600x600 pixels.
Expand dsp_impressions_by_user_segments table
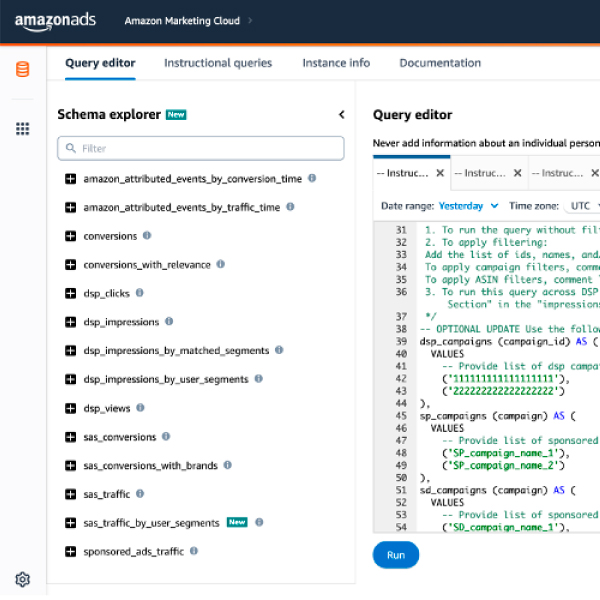(x=70, y=379)
